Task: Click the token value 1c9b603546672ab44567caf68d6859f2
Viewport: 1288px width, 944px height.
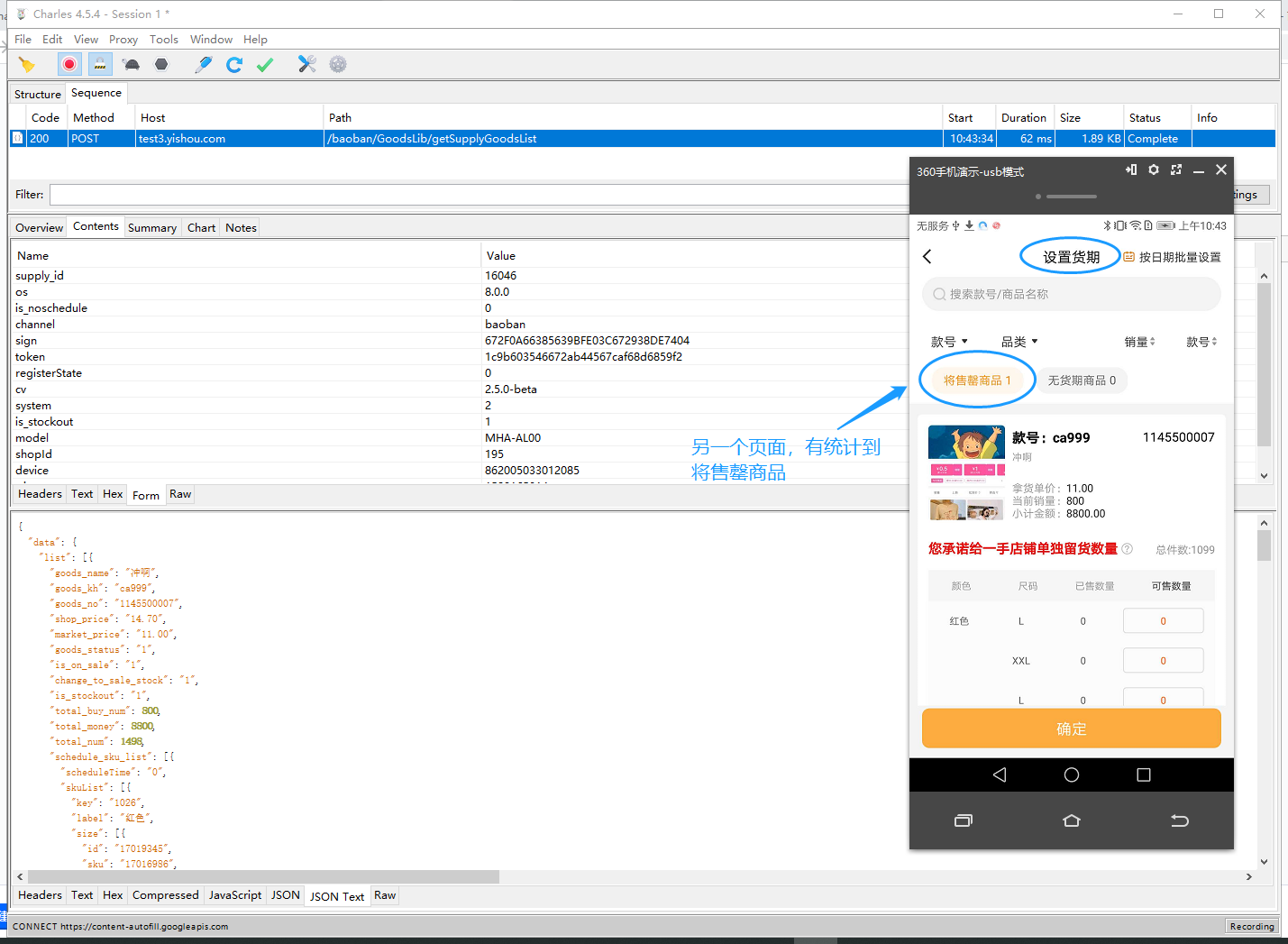Action: pos(583,357)
